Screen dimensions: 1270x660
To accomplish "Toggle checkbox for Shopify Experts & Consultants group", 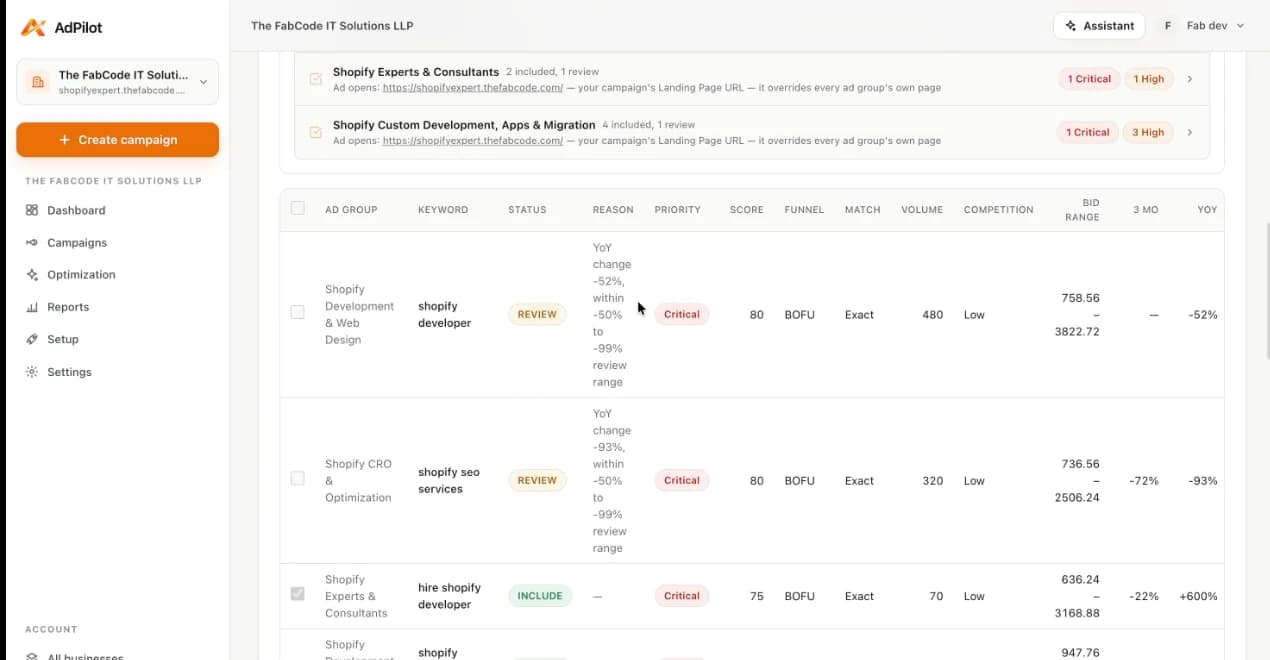I will coord(316,79).
